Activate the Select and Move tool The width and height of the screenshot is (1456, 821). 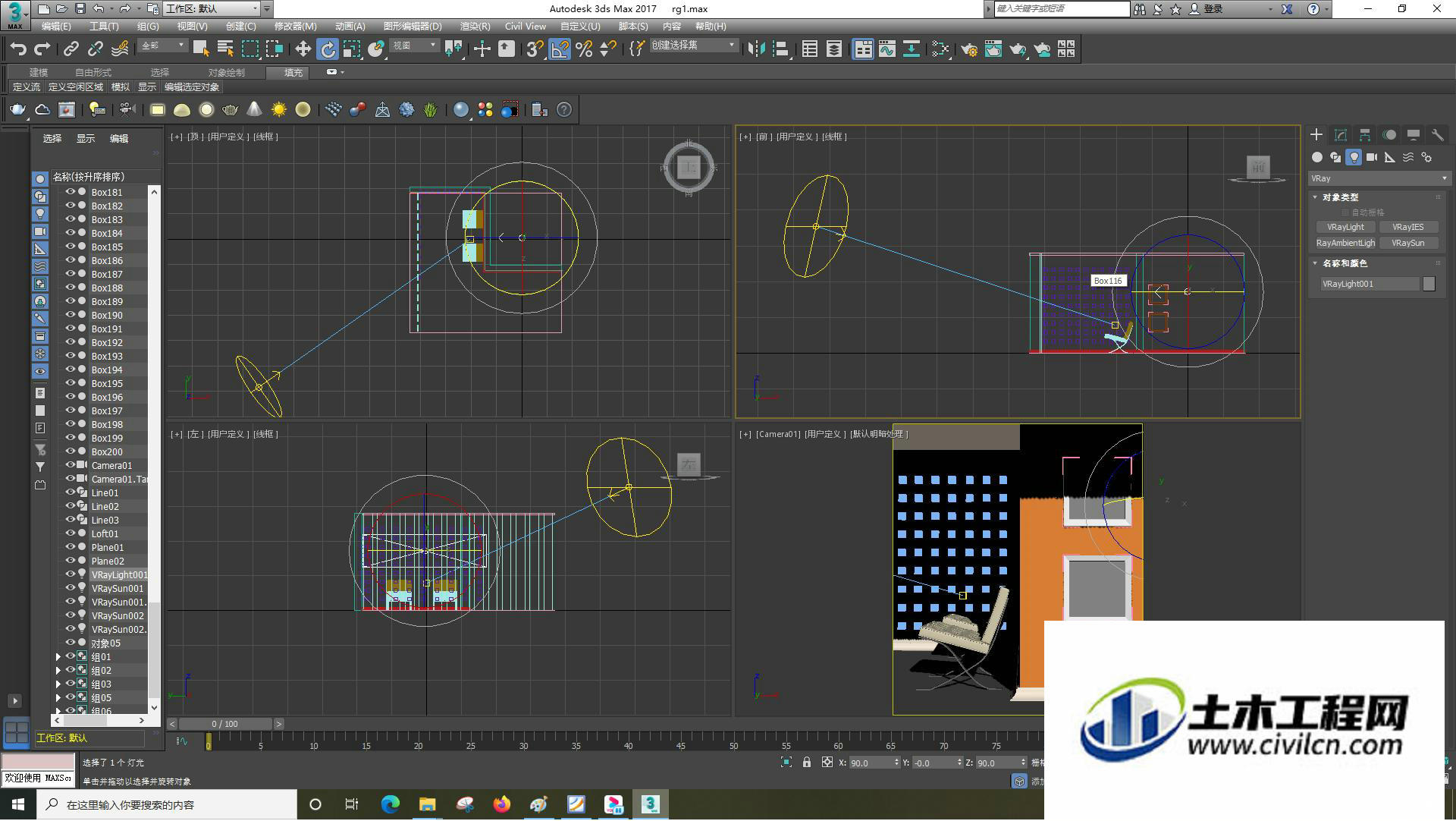click(x=303, y=49)
